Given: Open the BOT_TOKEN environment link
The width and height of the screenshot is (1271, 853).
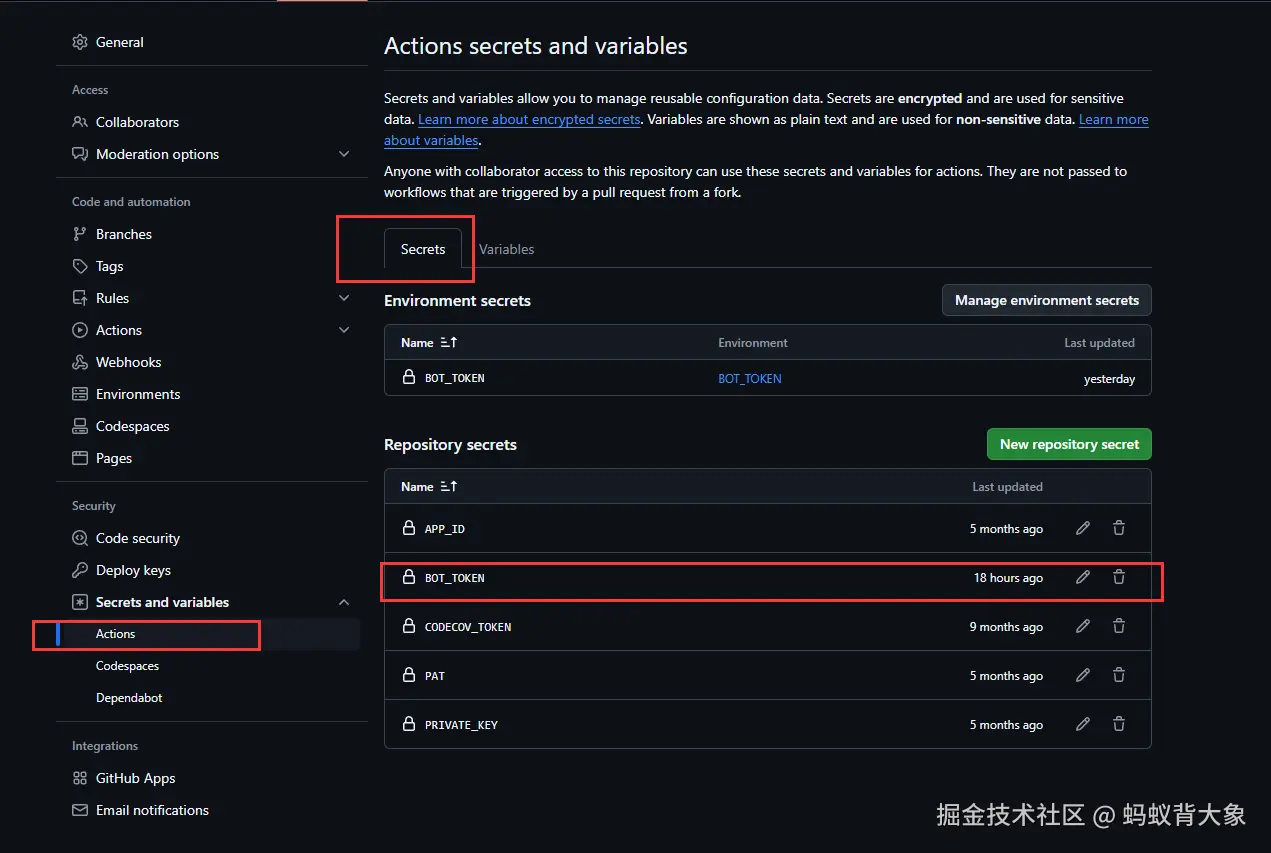Looking at the screenshot, I should (750, 379).
